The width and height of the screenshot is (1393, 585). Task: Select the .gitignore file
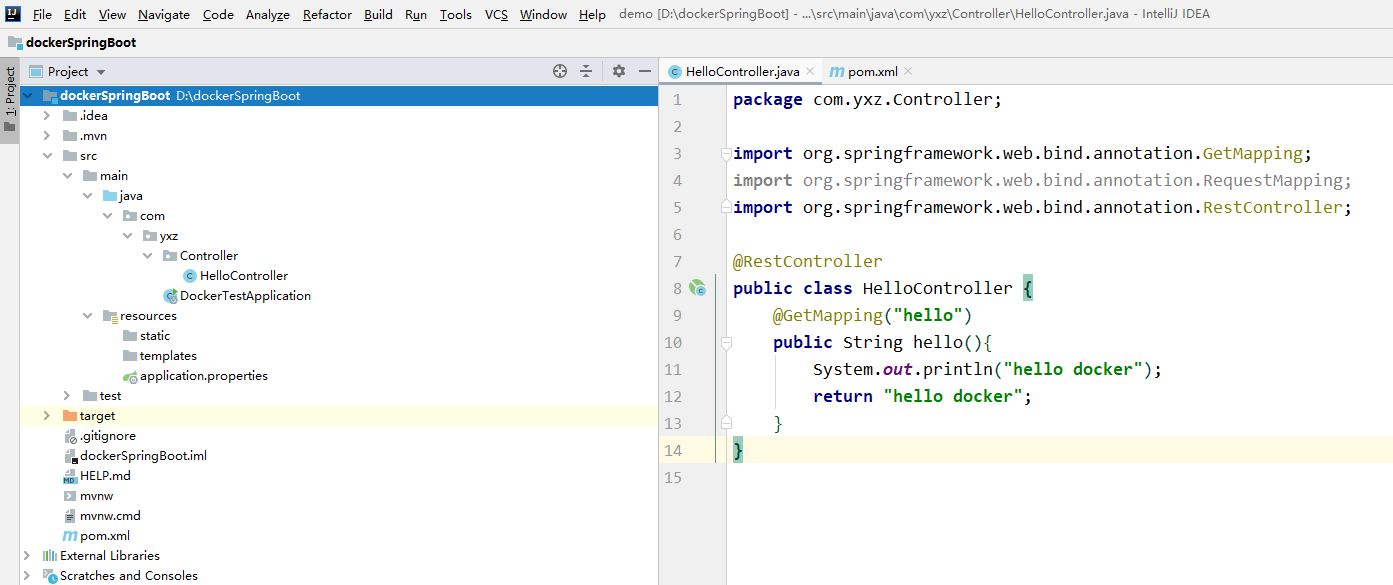104,435
